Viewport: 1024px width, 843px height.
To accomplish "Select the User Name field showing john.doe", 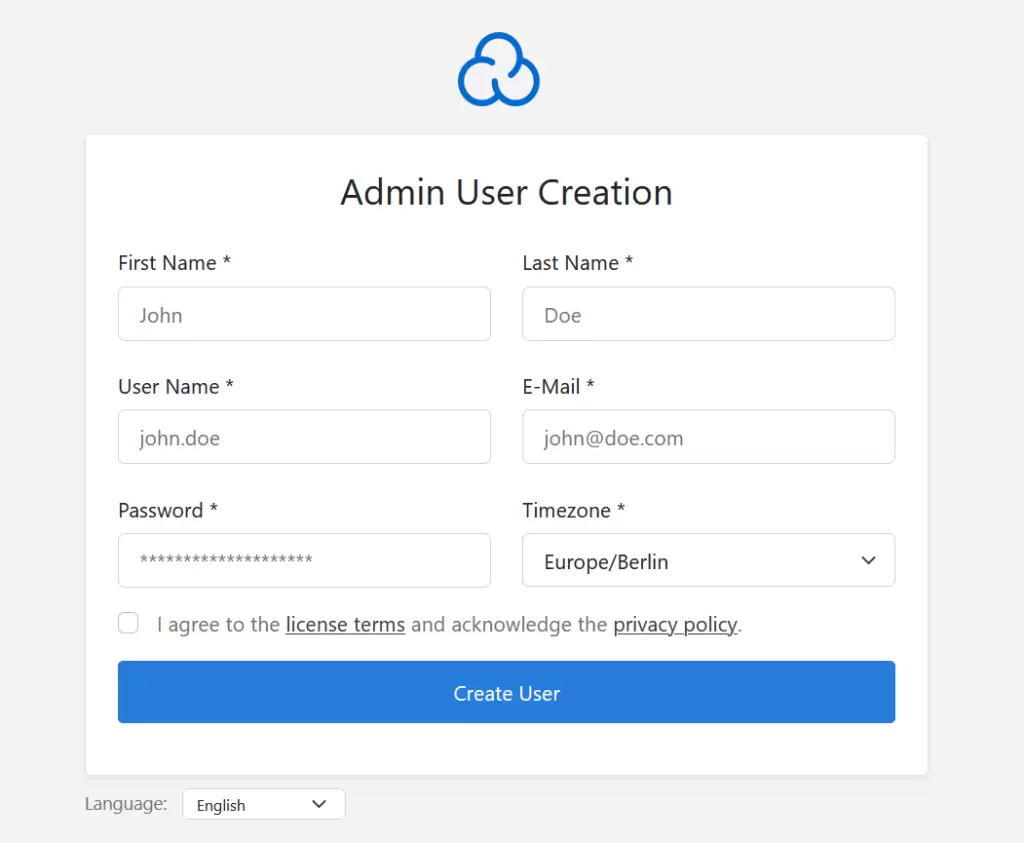I will 304,437.
